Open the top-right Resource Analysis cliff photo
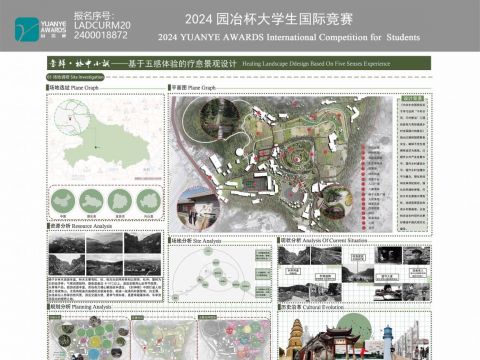The width and height of the screenshot is (480, 360). 143,243
